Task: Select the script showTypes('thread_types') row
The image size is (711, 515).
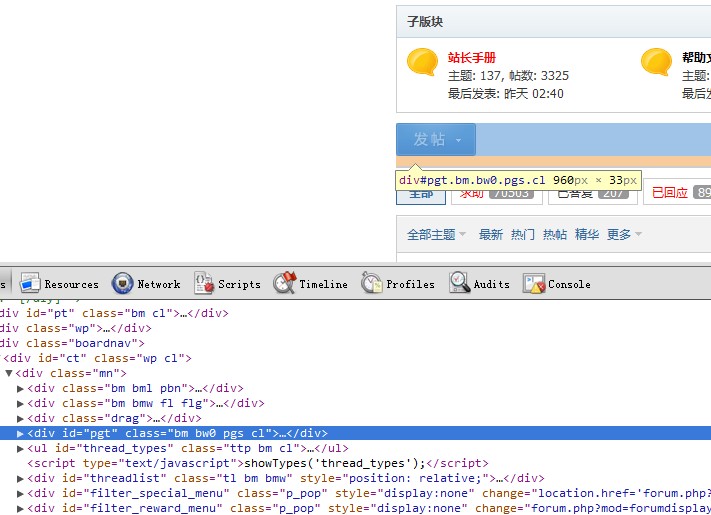Action: 356,463
